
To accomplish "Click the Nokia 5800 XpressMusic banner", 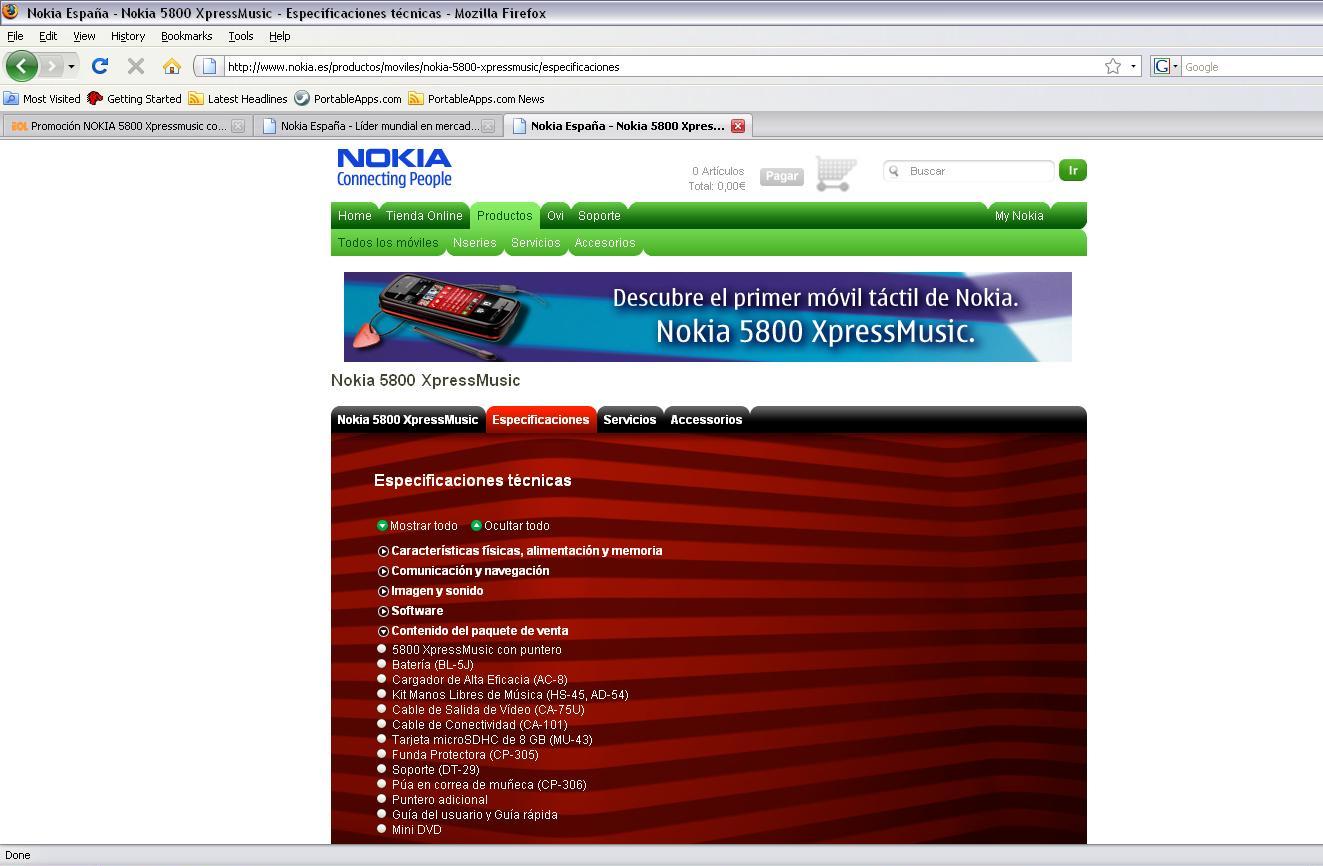I will 708,317.
